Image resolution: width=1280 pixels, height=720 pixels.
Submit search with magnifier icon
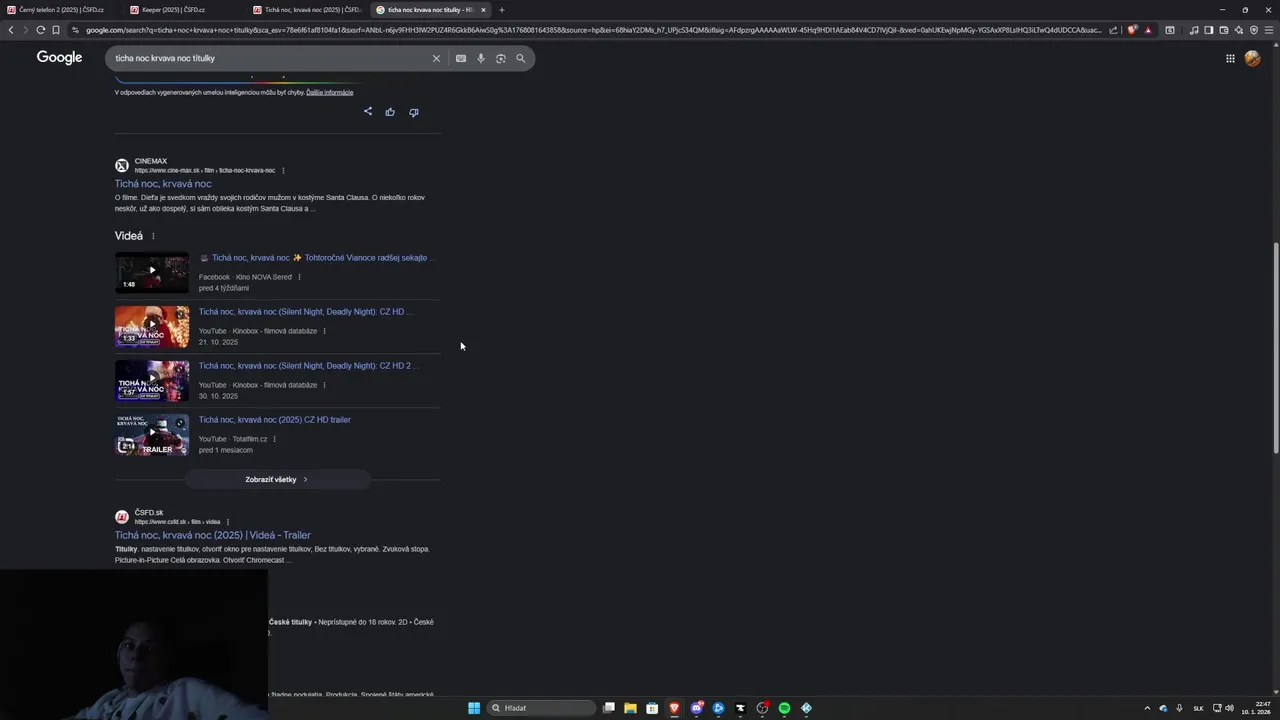coord(521,58)
